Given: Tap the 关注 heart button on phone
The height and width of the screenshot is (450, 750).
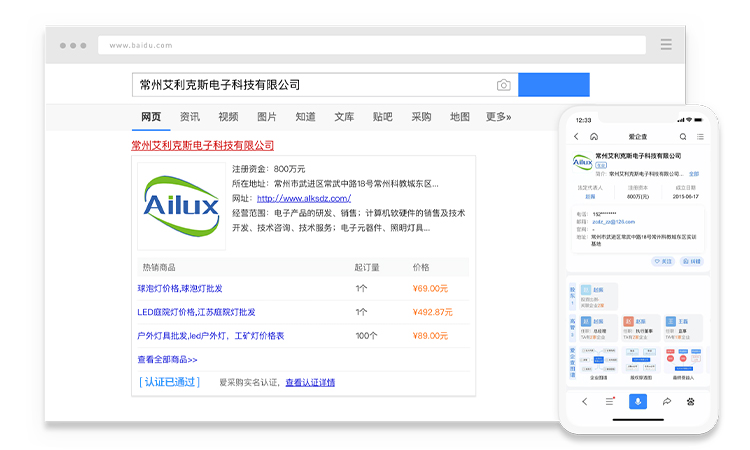Looking at the screenshot, I should 663,261.
